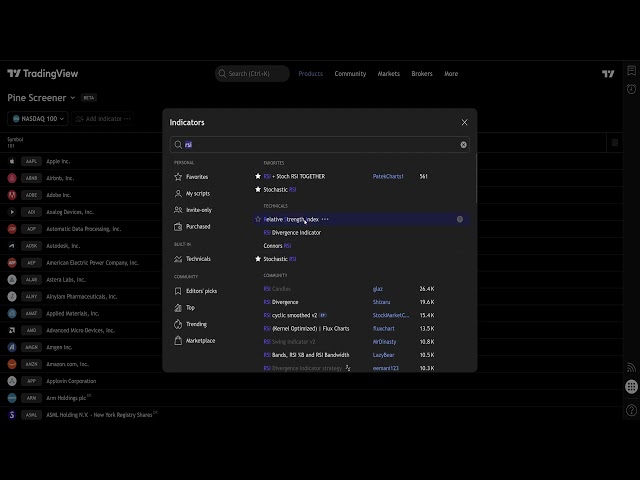Open the Alerts clock icon
The image size is (640, 480).
(631, 89)
